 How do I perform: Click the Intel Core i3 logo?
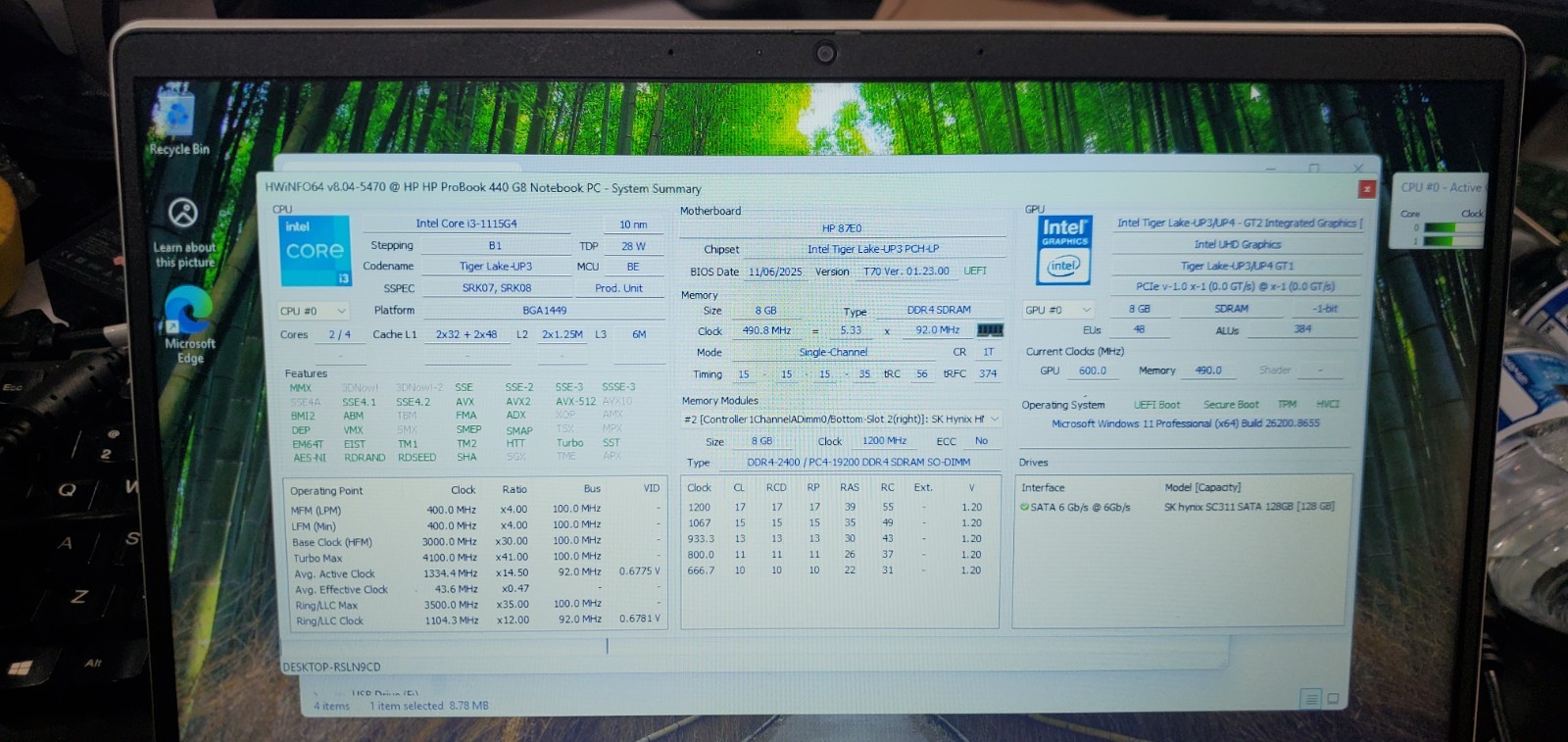click(x=315, y=251)
